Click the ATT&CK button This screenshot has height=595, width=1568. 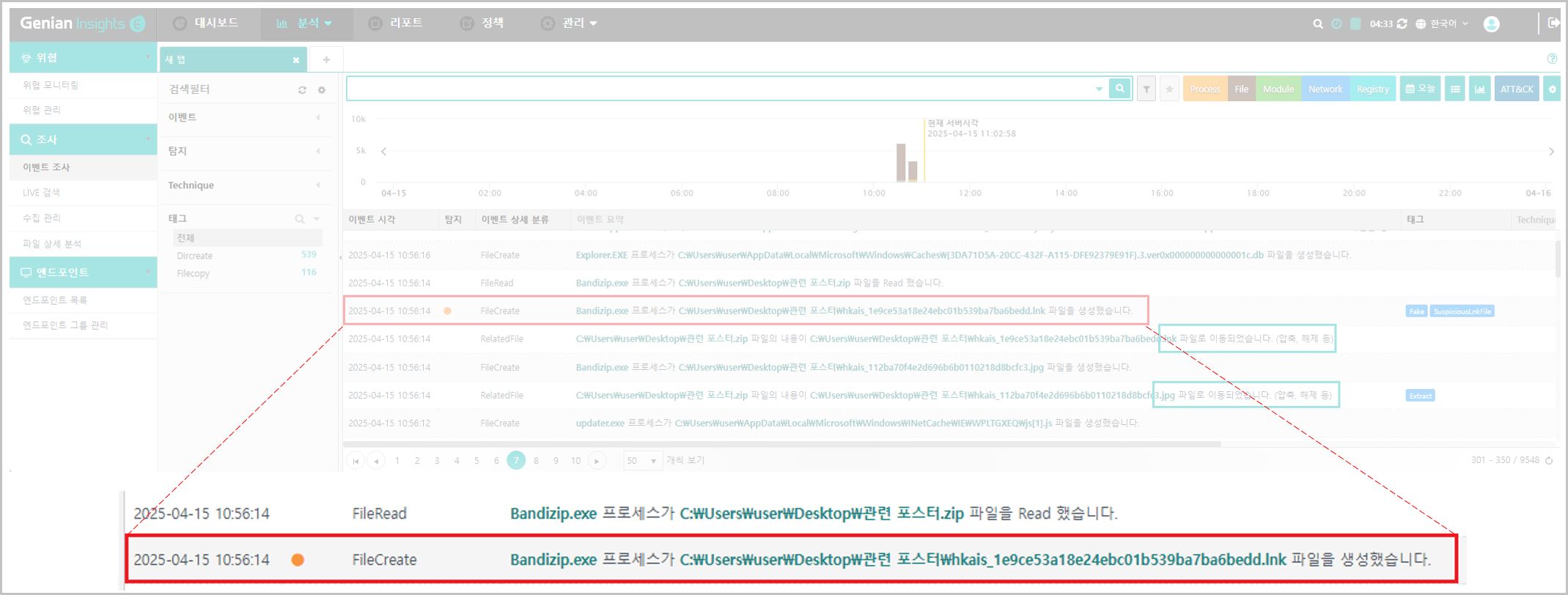pyautogui.click(x=1517, y=89)
